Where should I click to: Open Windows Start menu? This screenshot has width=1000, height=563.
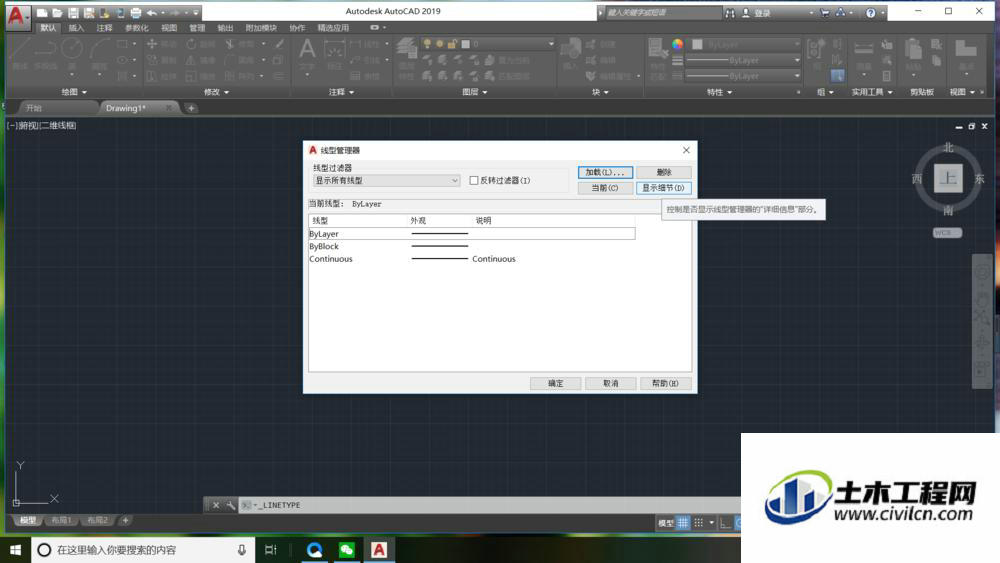[x=15, y=550]
